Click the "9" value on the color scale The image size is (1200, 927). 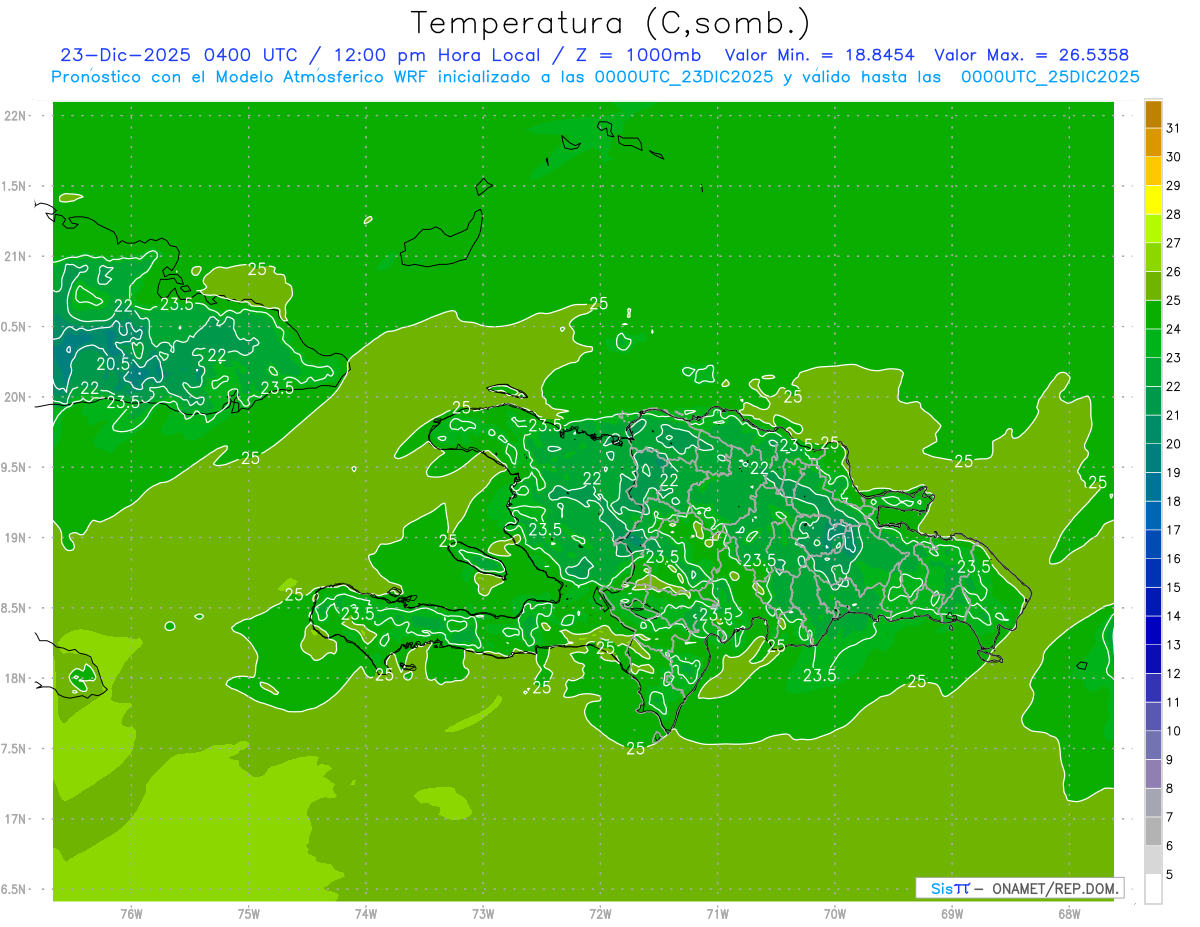point(1170,760)
